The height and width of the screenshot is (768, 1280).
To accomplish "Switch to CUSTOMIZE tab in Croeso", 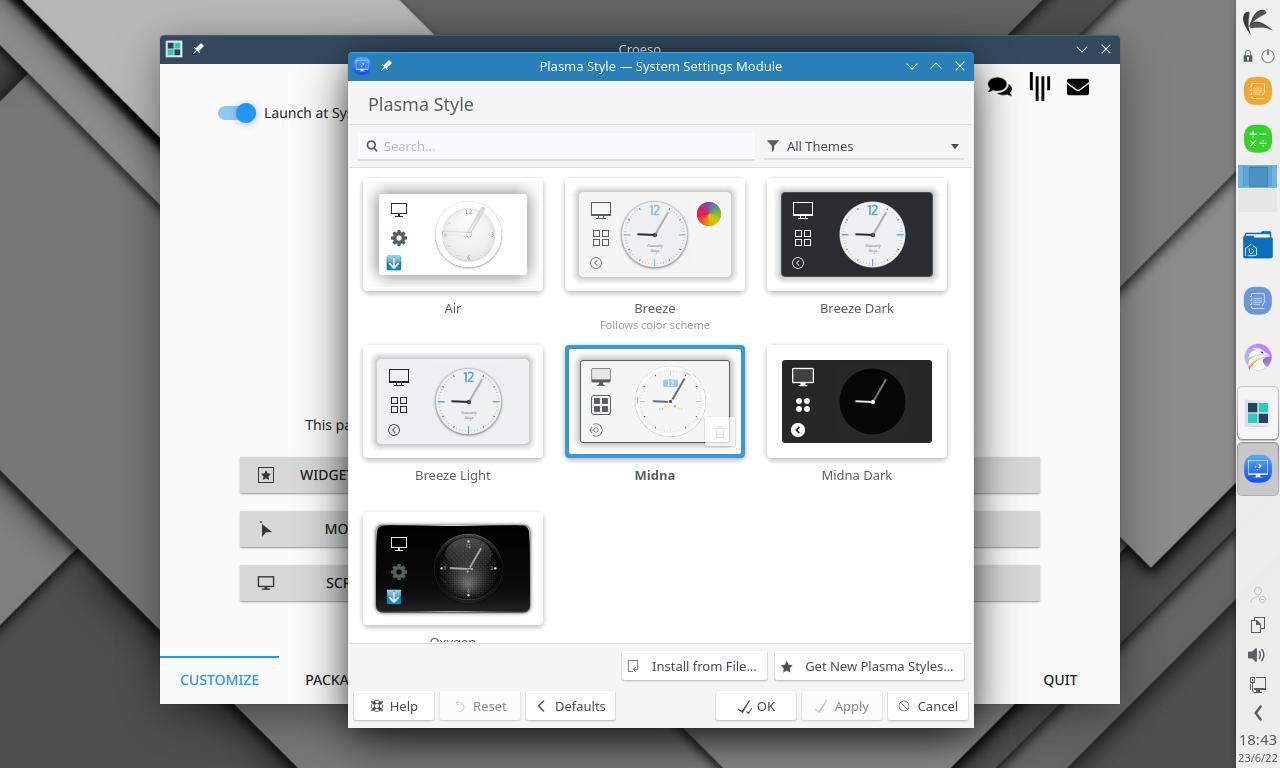I will [219, 680].
